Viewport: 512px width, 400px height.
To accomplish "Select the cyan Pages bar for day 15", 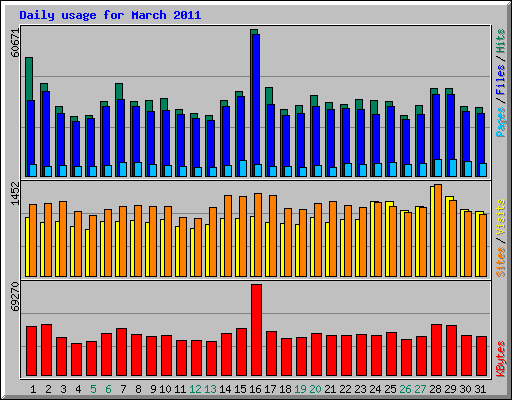I will click(x=243, y=168).
